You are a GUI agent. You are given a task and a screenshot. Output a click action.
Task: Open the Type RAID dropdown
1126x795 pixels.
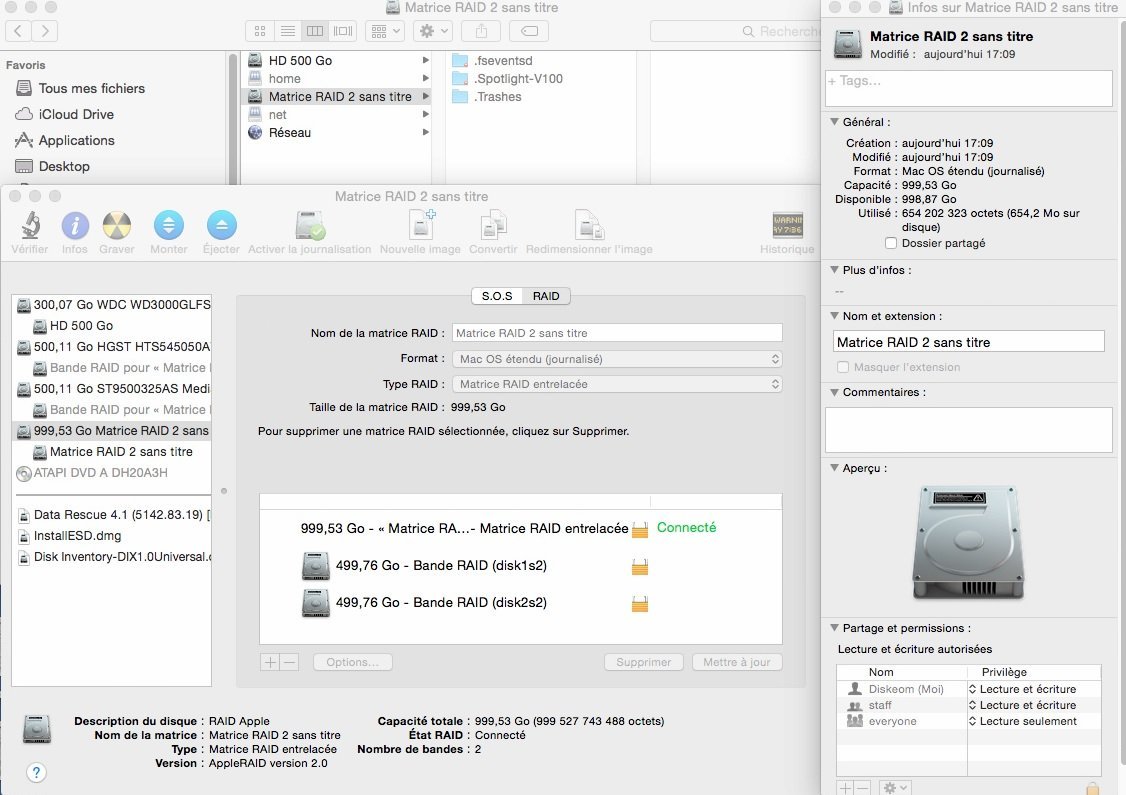click(617, 383)
